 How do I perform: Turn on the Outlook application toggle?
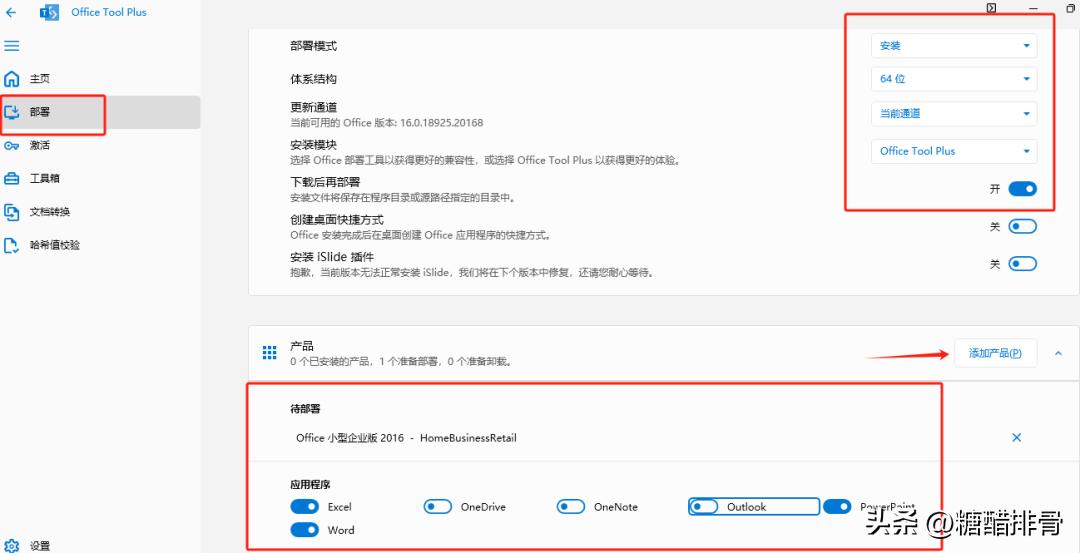(704, 507)
